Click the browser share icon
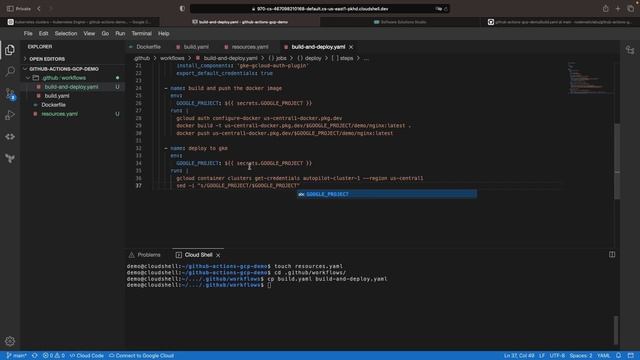640x360 pixels. (605, 9)
